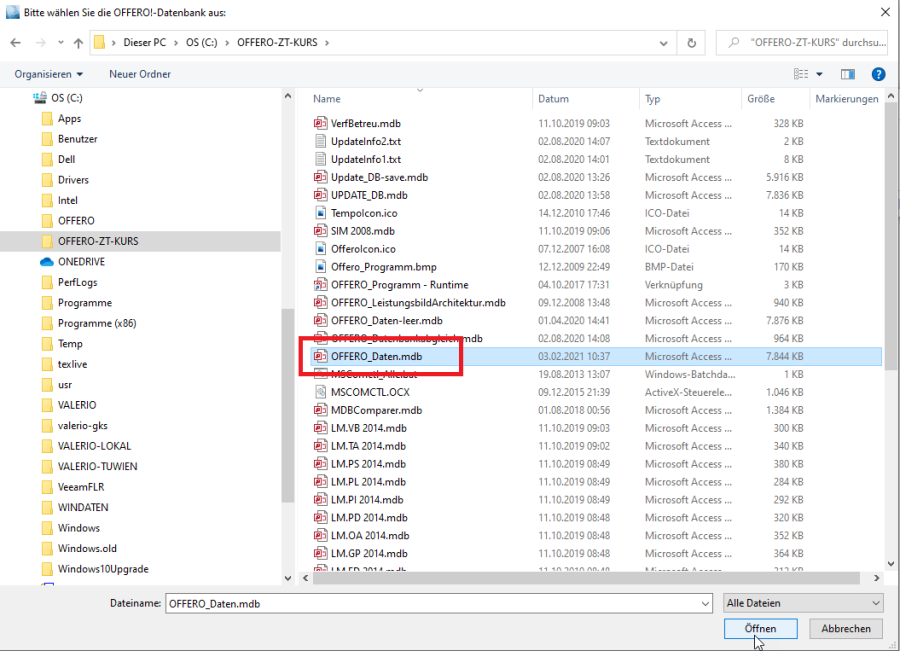900x651 pixels.
Task: Refresh the current folder view
Action: point(691,43)
